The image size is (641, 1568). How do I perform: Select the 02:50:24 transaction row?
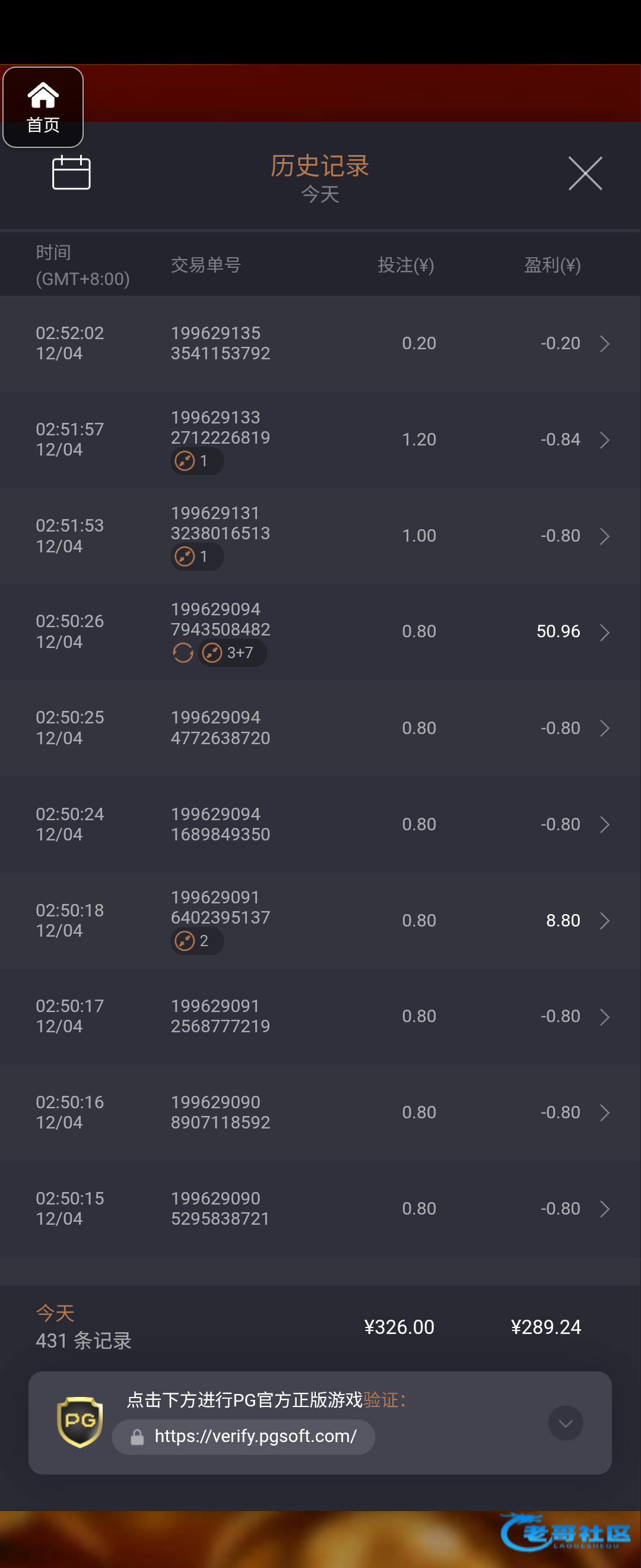[320, 824]
